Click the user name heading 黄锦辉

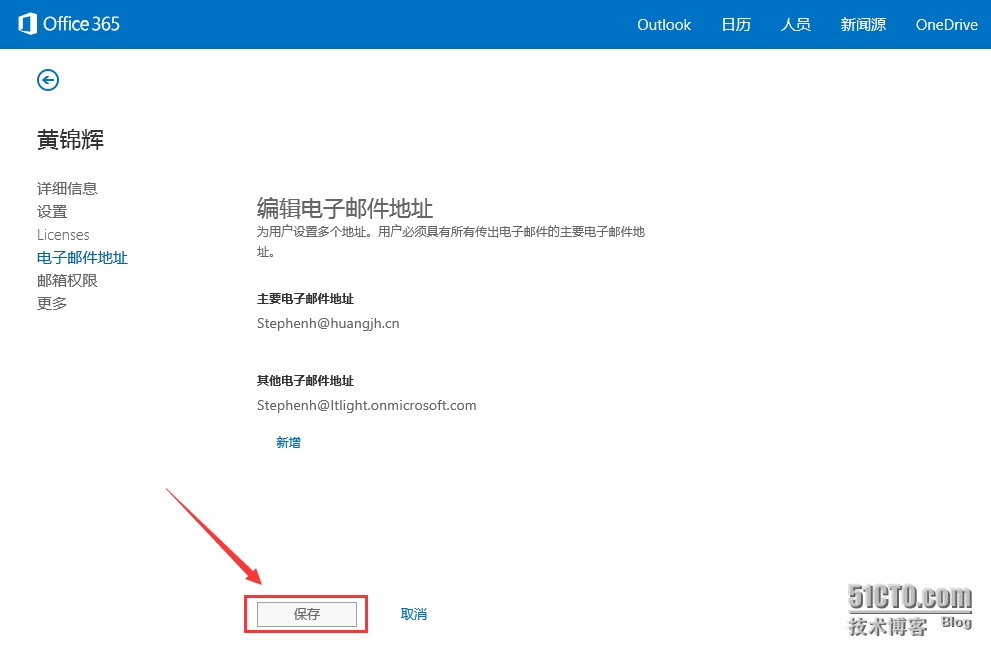pyautogui.click(x=70, y=140)
